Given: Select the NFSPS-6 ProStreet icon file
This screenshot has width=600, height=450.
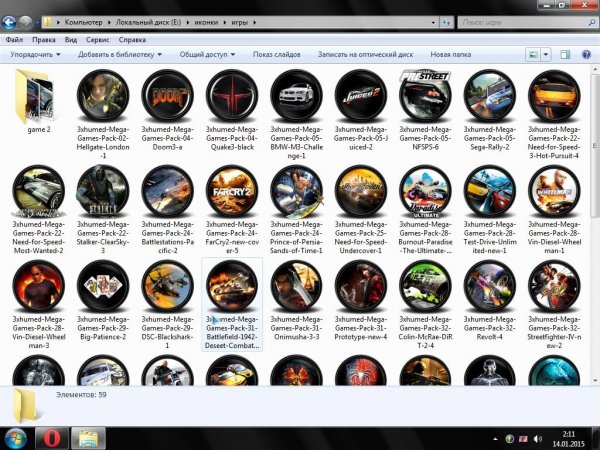Looking at the screenshot, I should tap(425, 110).
